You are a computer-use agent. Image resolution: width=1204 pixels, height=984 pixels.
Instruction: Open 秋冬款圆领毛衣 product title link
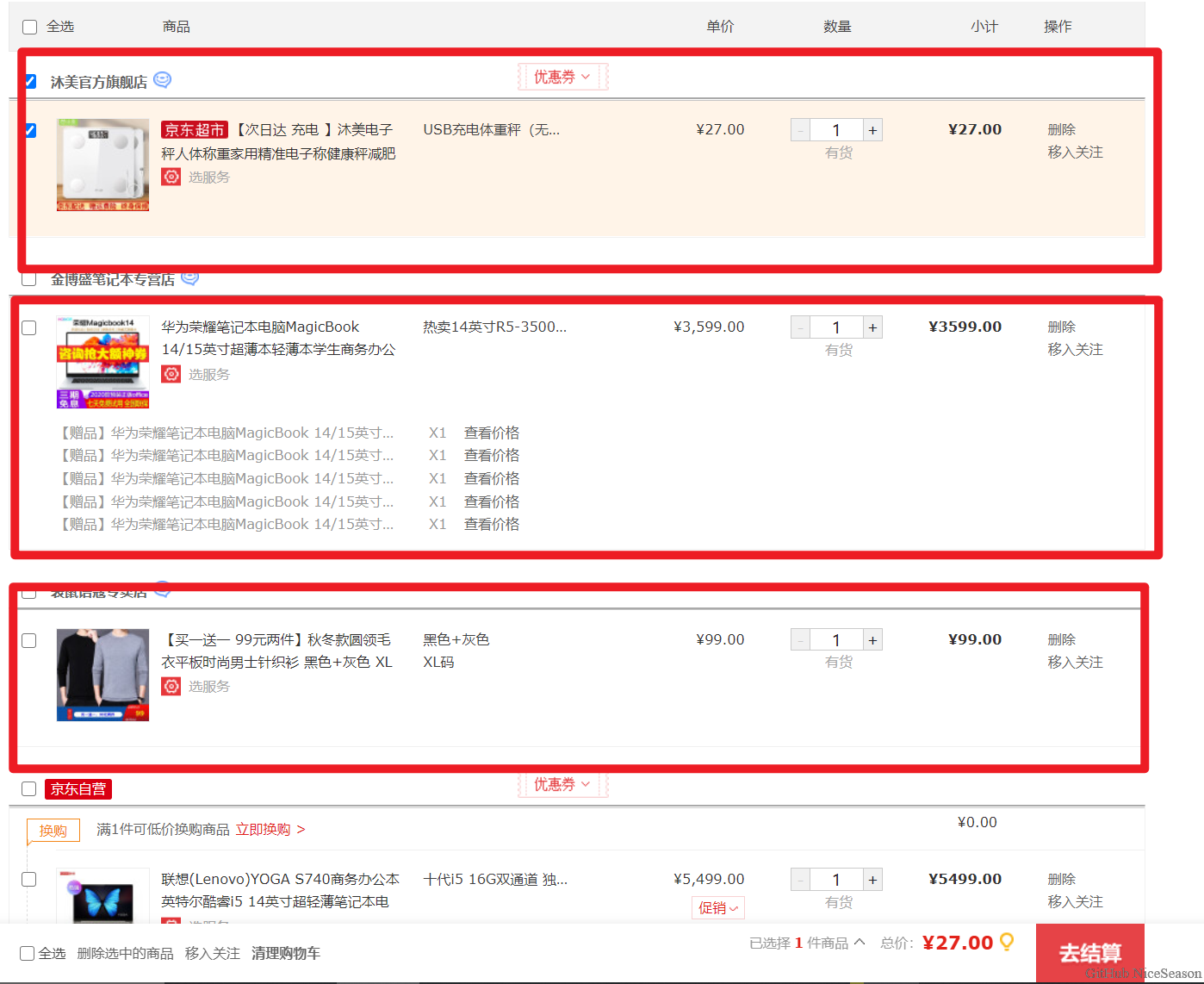coord(276,651)
